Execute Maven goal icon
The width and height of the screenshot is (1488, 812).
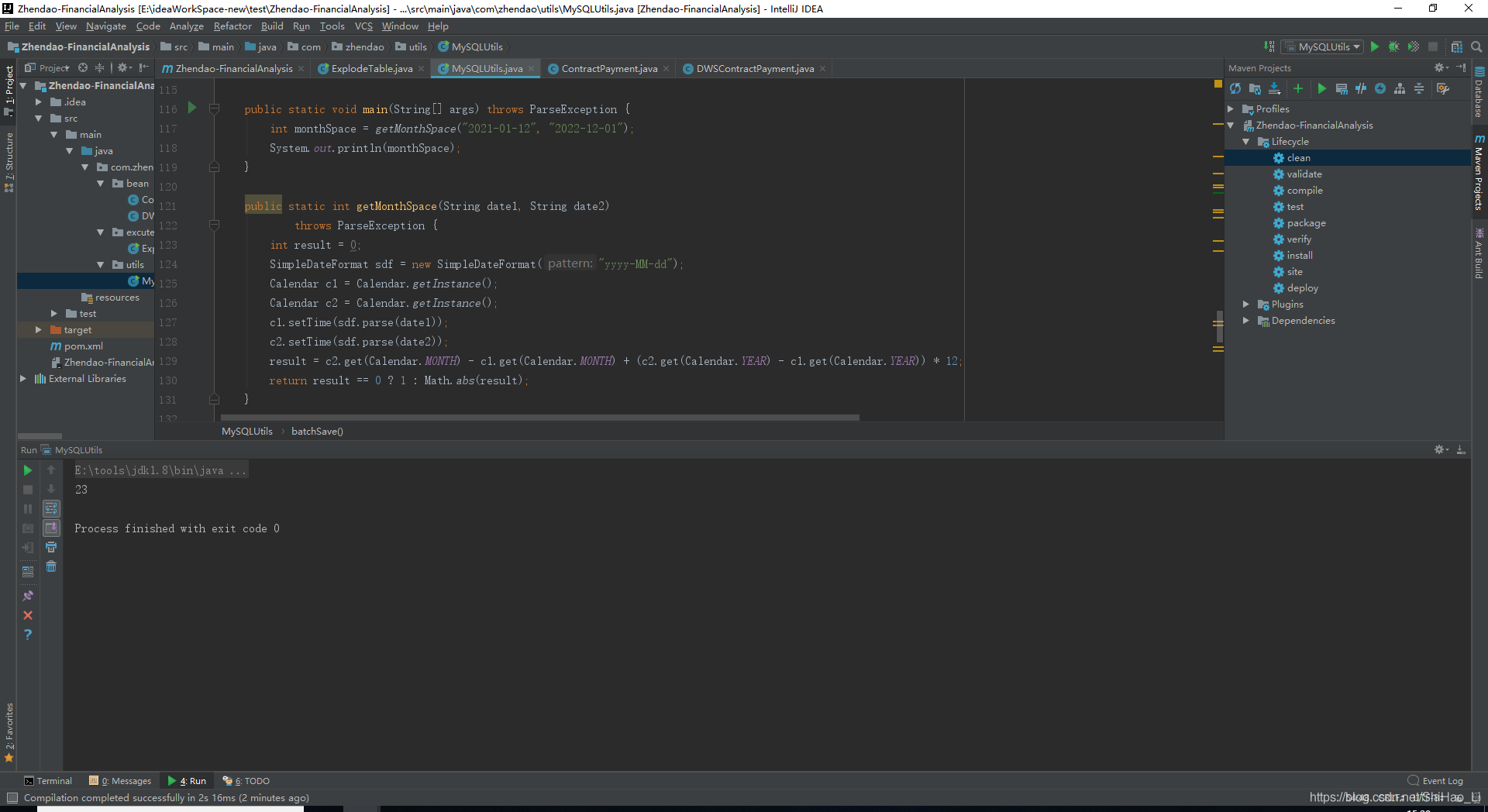1342,88
